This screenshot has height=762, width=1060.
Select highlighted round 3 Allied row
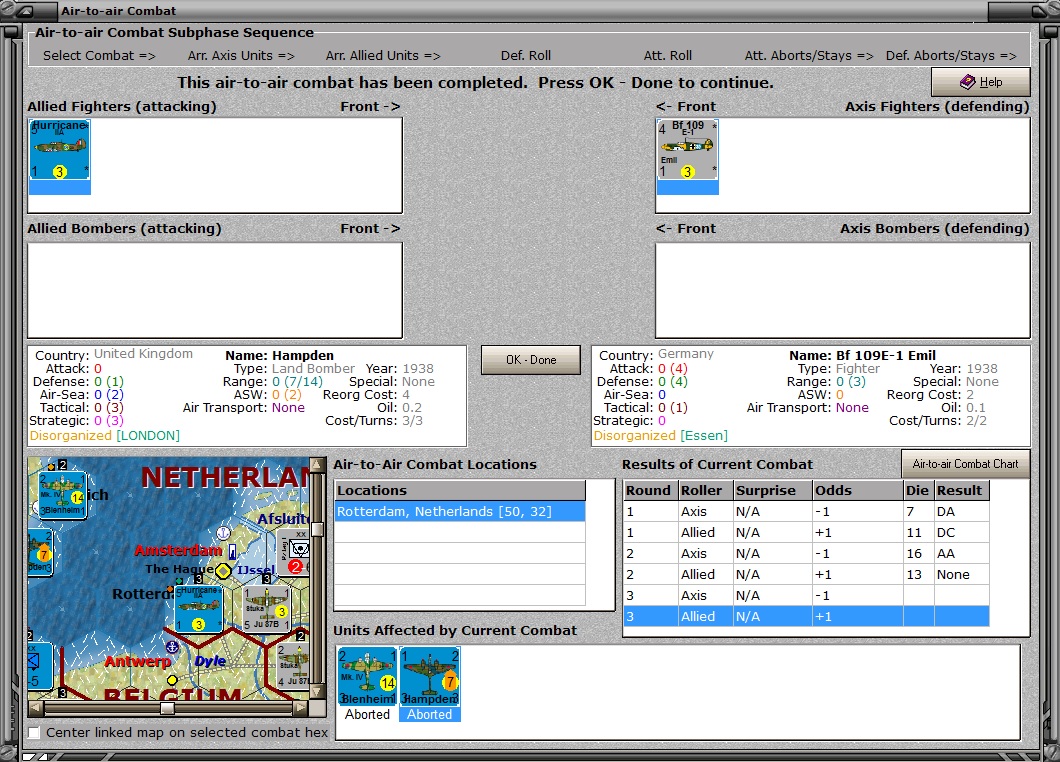point(806,617)
